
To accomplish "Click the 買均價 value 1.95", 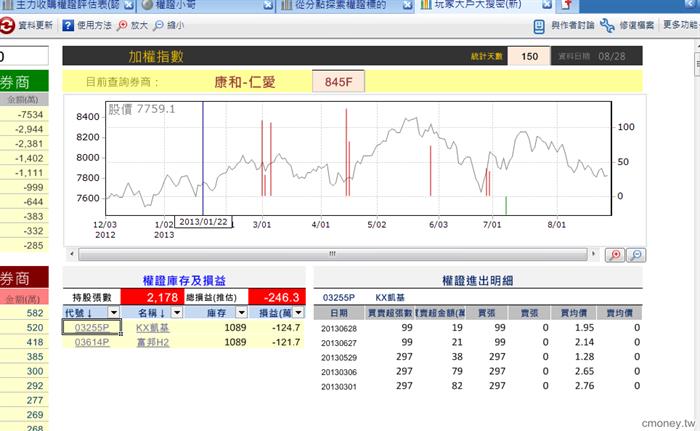I will [584, 328].
